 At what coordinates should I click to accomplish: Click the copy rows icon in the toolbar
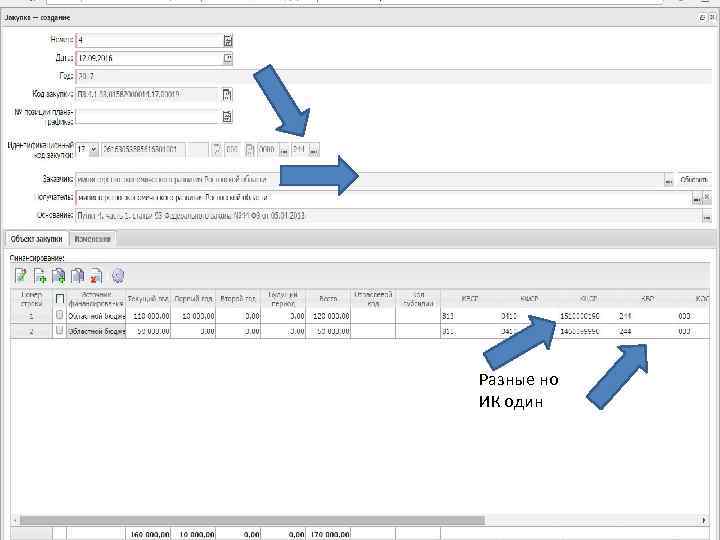(77, 276)
